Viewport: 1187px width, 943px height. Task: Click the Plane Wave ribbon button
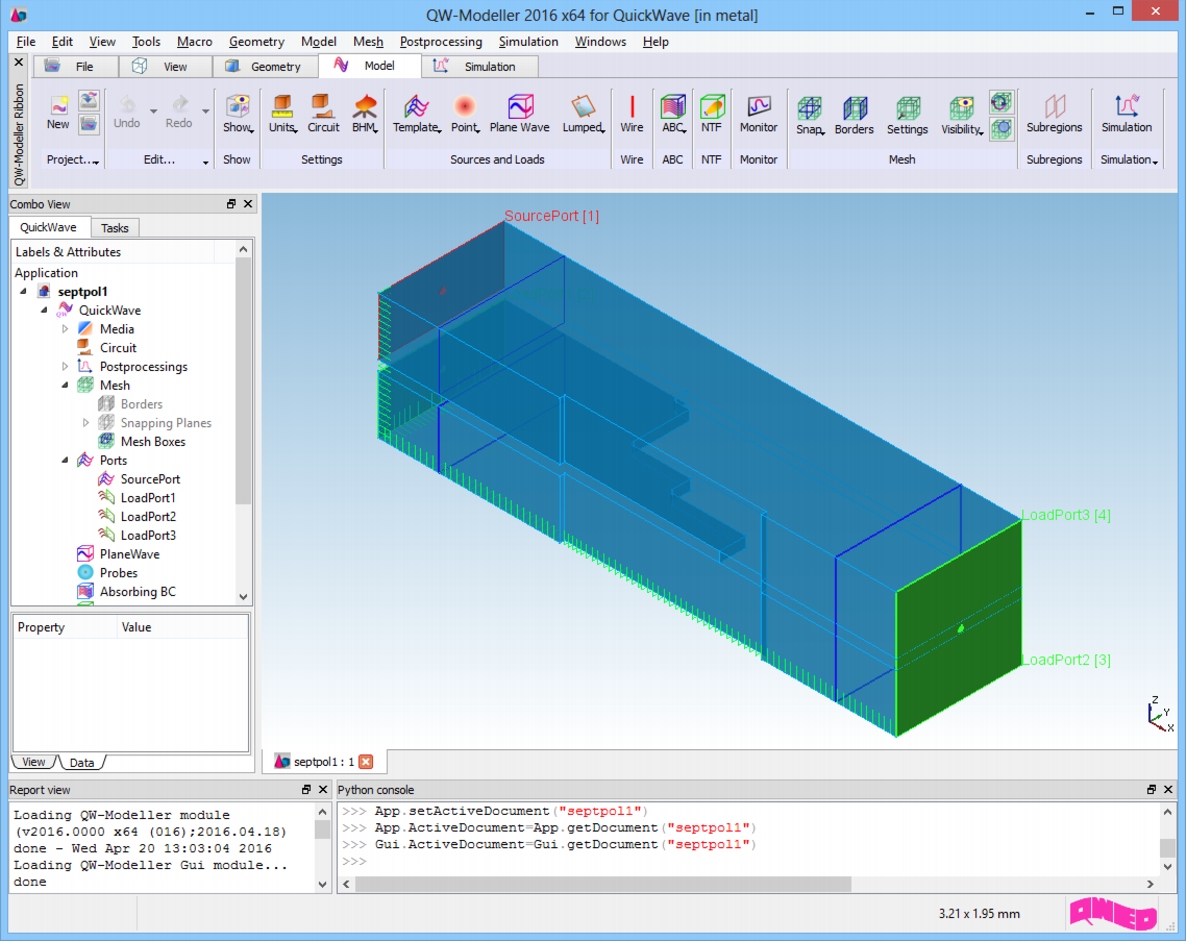click(519, 114)
